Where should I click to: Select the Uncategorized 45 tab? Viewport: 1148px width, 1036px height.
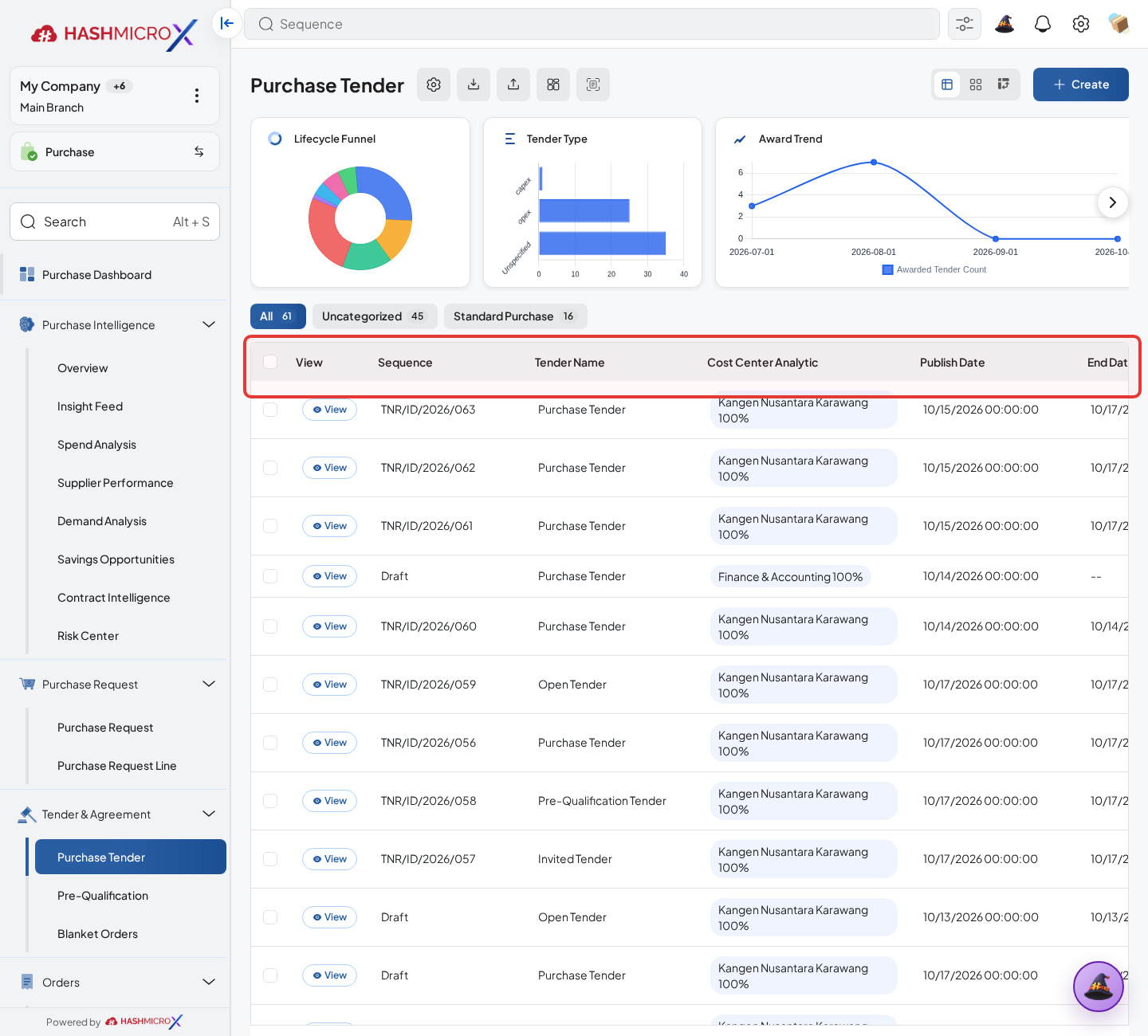(375, 316)
